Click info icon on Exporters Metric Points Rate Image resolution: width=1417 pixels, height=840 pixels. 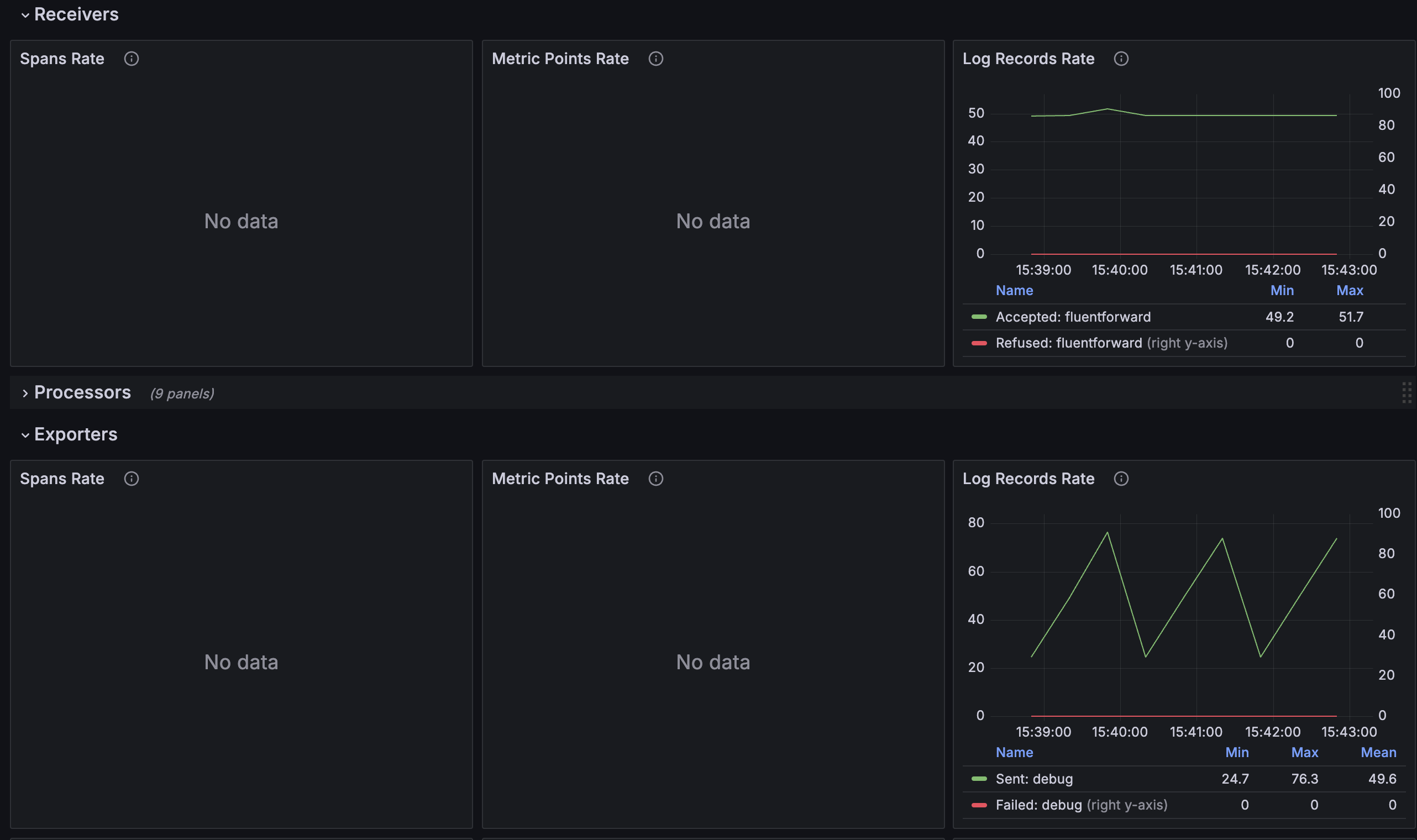point(656,479)
